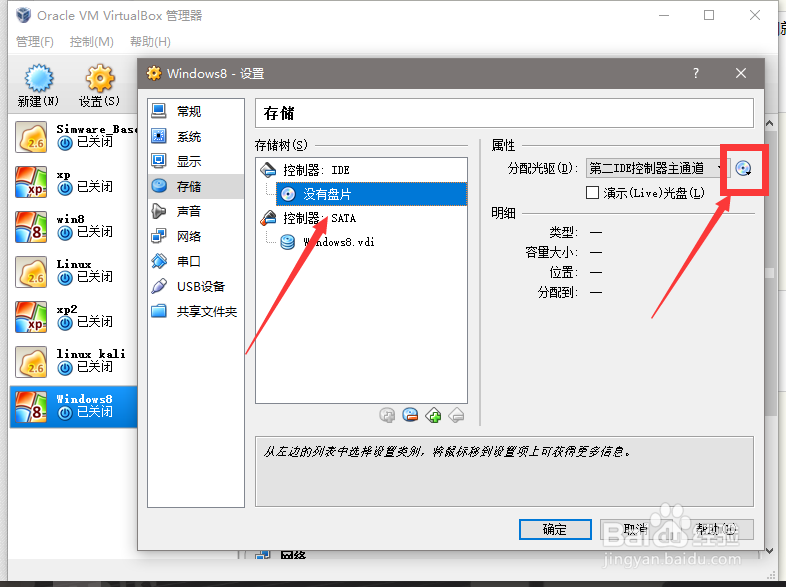
Task: Click the add controller icon under storage tree
Action: pyautogui.click(x=387, y=416)
